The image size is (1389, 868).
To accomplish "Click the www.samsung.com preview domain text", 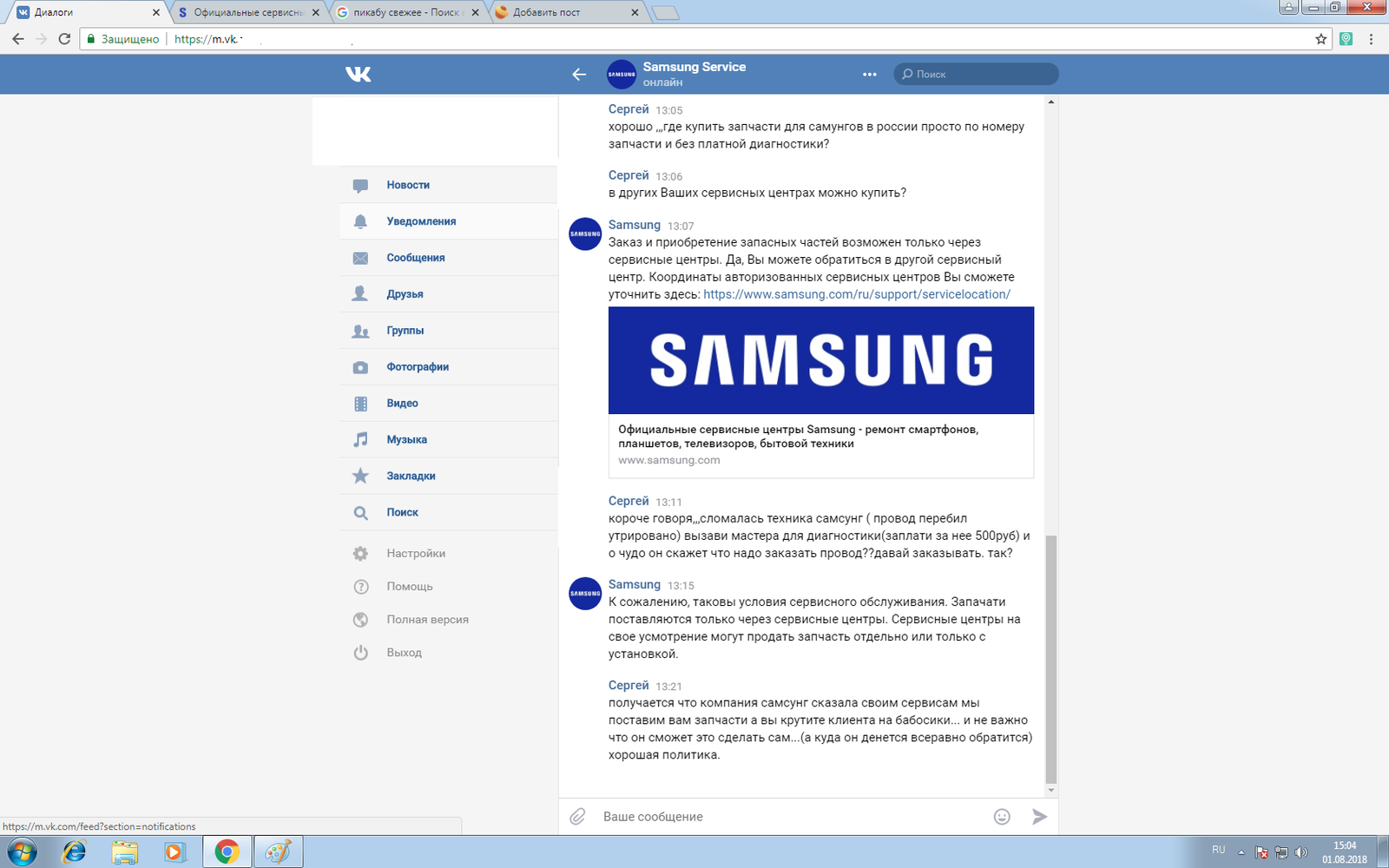I will 669,460.
